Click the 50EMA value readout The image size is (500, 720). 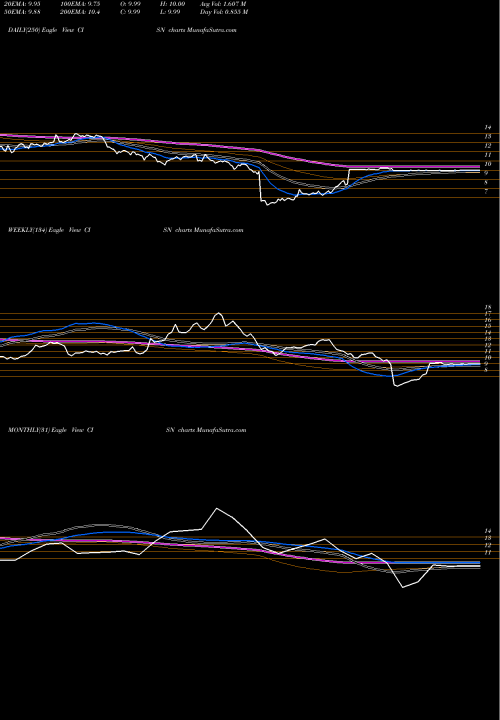[22, 12]
